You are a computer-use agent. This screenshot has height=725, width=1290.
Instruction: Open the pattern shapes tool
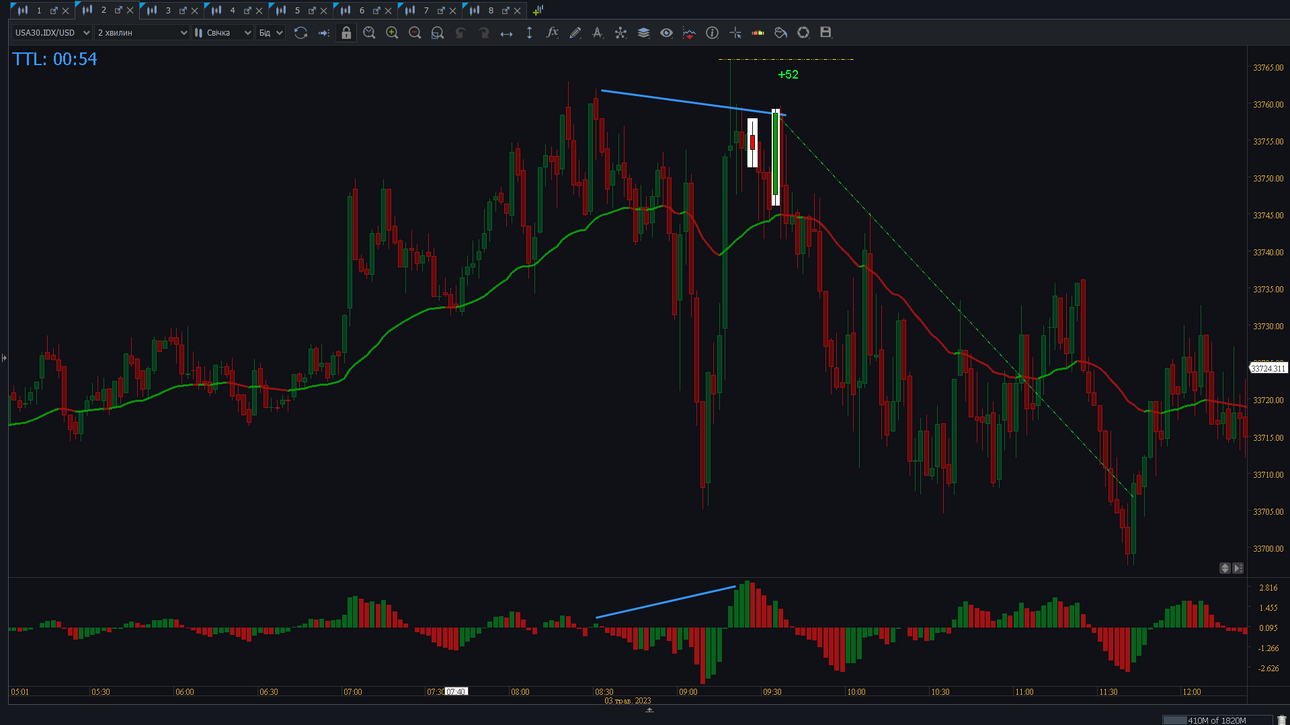click(620, 33)
